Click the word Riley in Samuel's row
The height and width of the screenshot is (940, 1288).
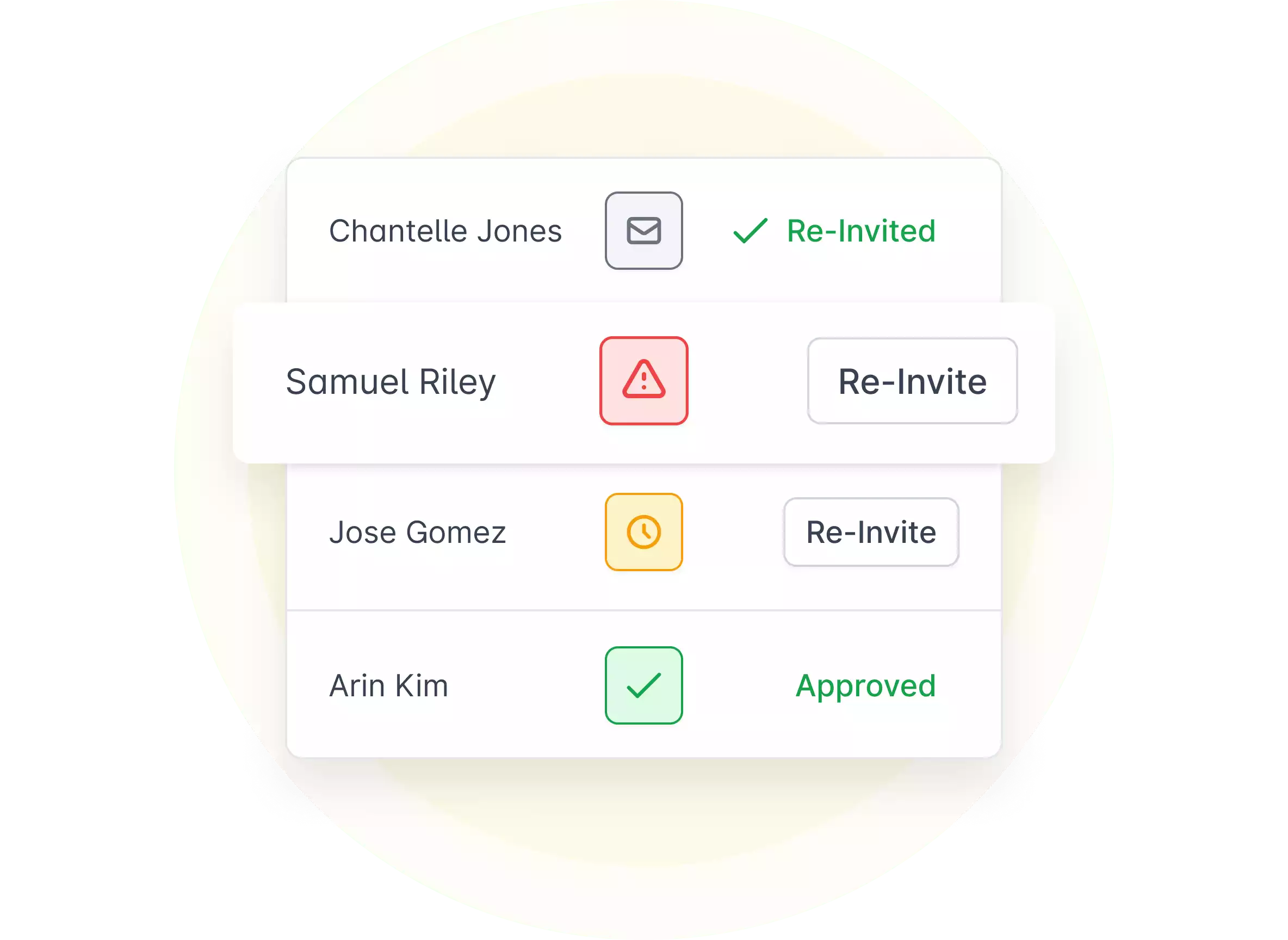pos(457,382)
